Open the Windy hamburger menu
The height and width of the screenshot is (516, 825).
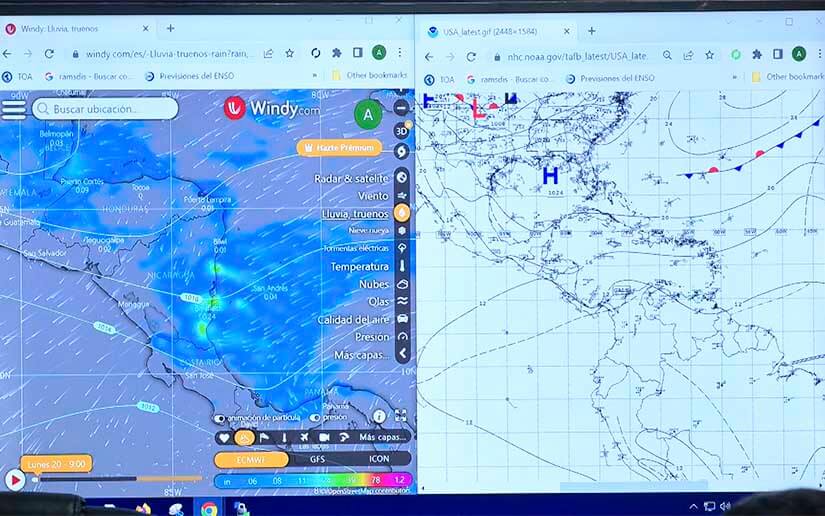click(13, 109)
